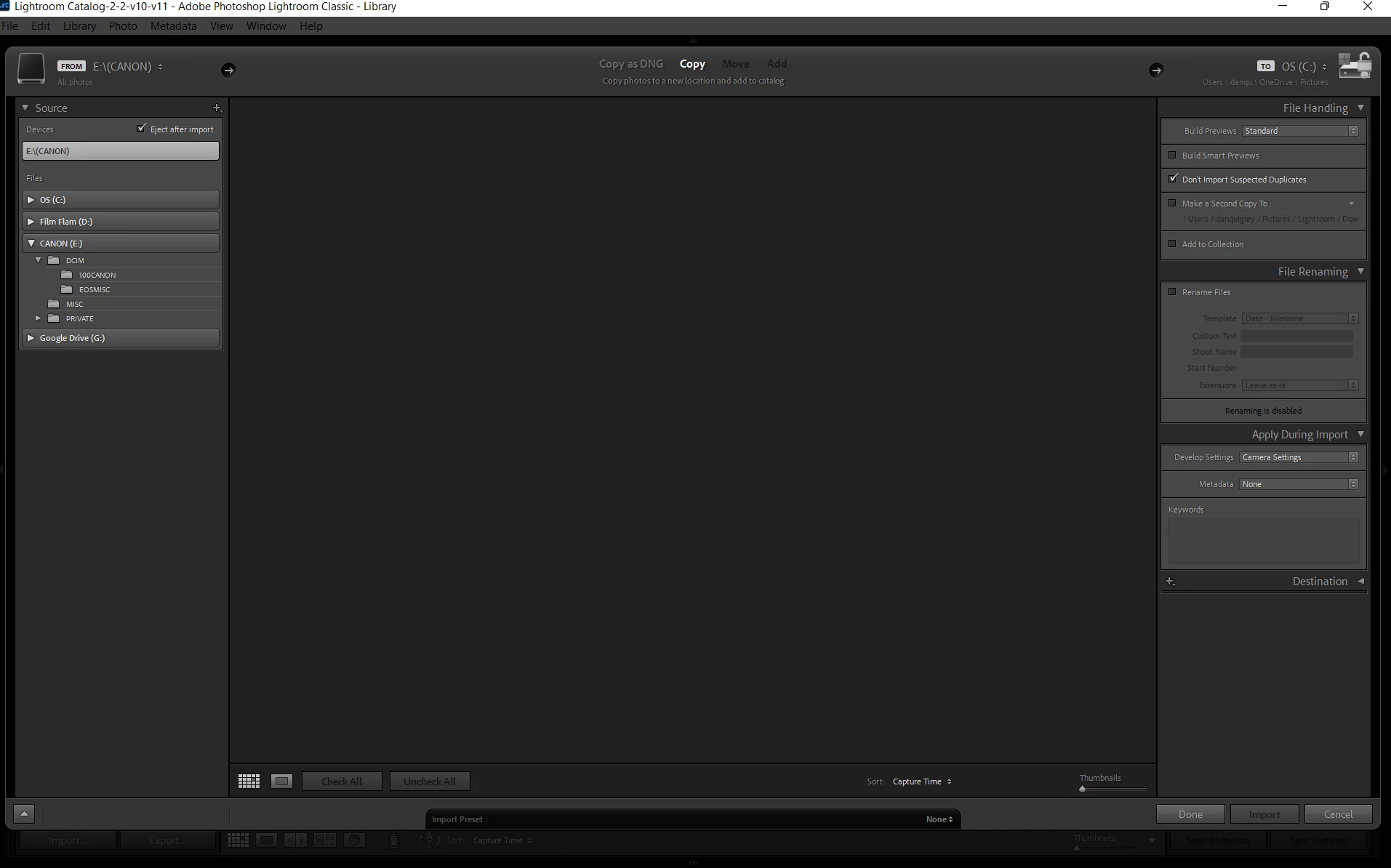
Task: Select Add import mode
Action: 777,64
